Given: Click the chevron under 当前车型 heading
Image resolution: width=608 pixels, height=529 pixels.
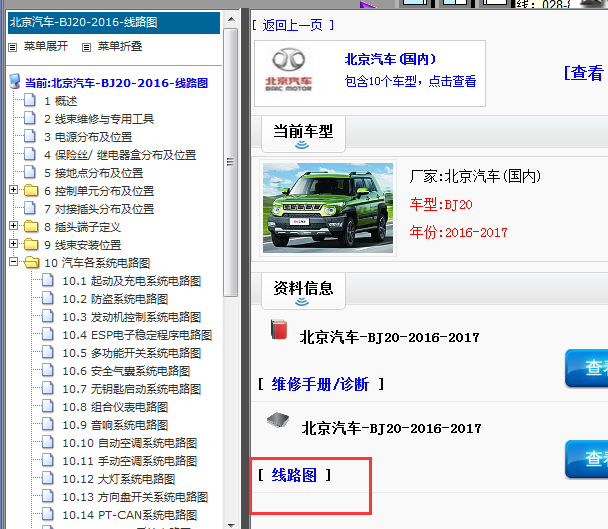Looking at the screenshot, I should 302,145.
